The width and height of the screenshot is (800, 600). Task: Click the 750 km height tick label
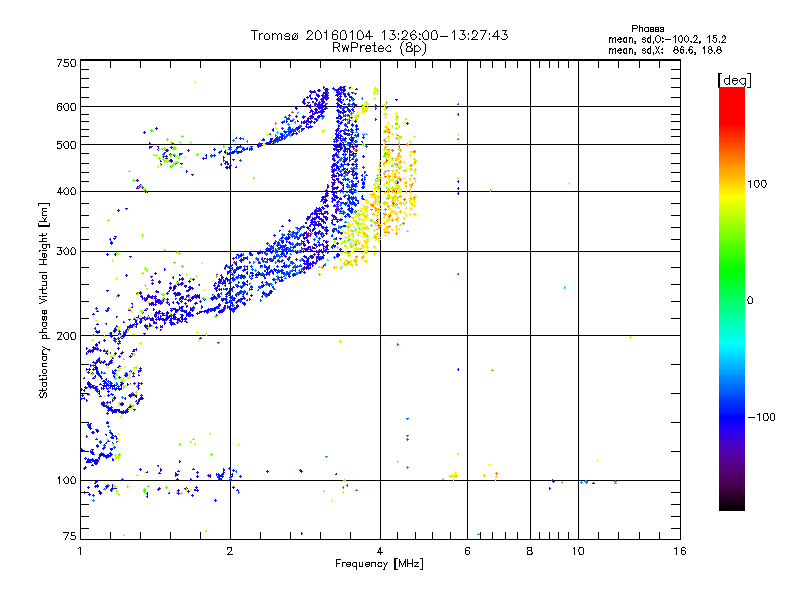[x=66, y=63]
